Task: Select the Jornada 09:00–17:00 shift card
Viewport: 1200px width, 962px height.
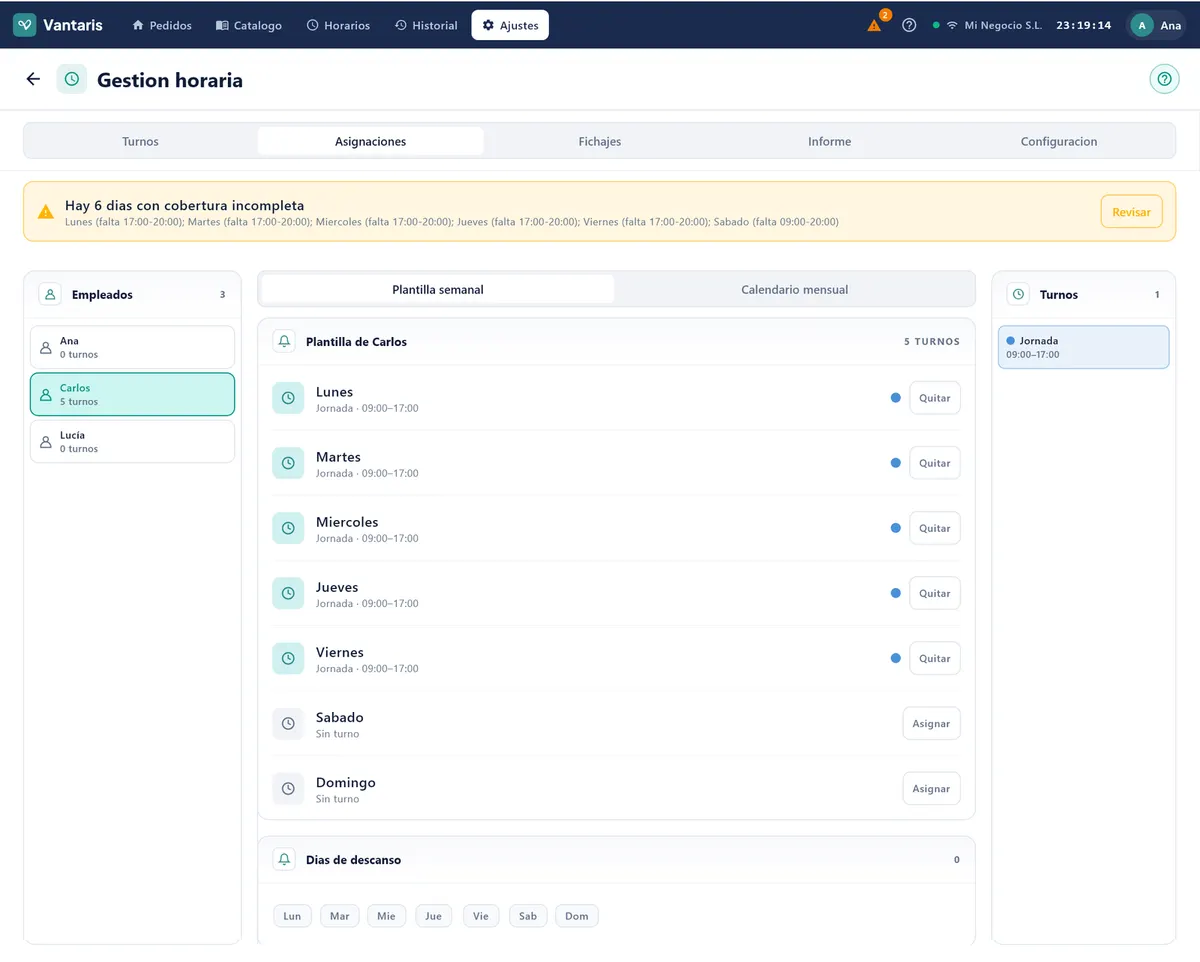Action: point(1083,347)
